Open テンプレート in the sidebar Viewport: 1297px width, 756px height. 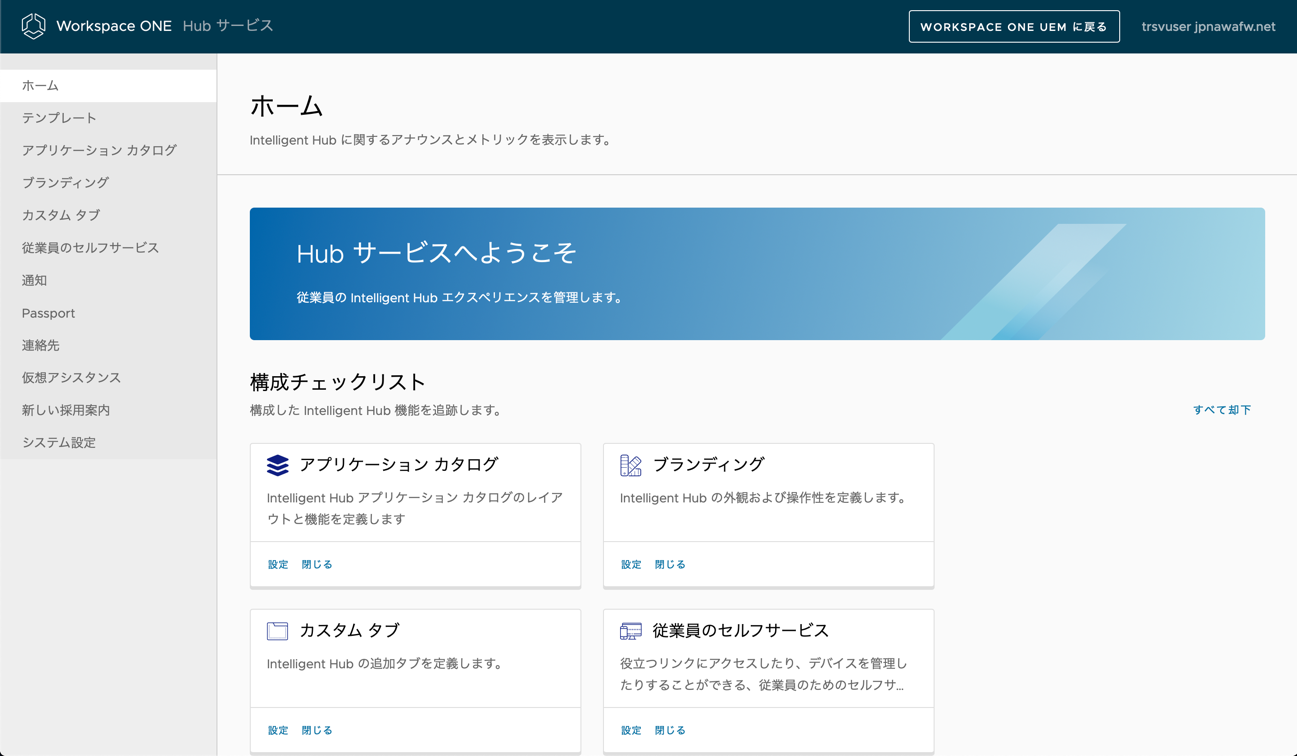[x=108, y=118]
